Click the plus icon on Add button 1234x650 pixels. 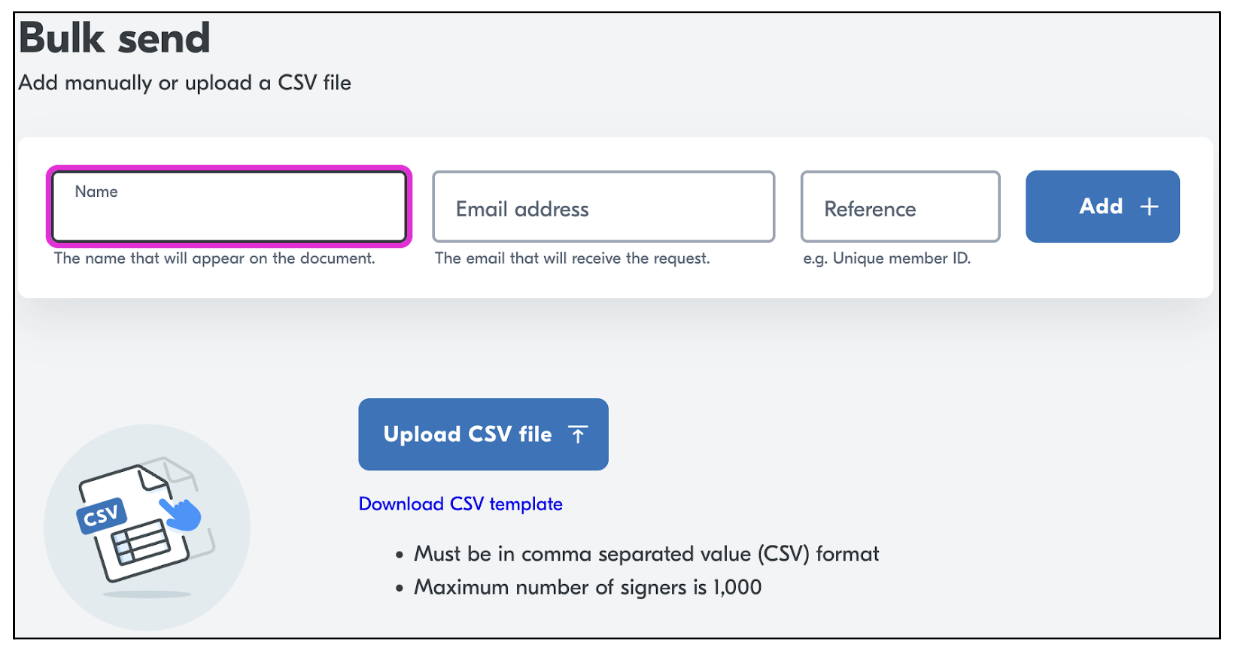point(1150,207)
